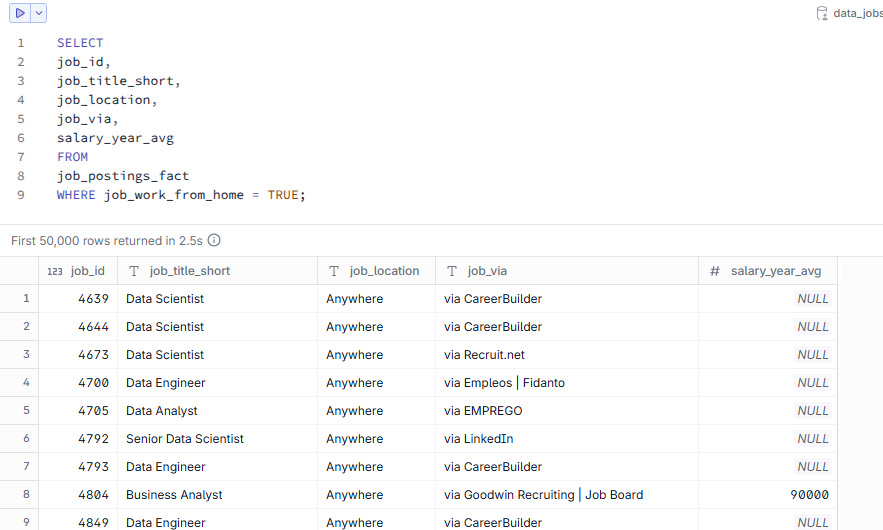Click the TRUE value in the query

point(283,195)
